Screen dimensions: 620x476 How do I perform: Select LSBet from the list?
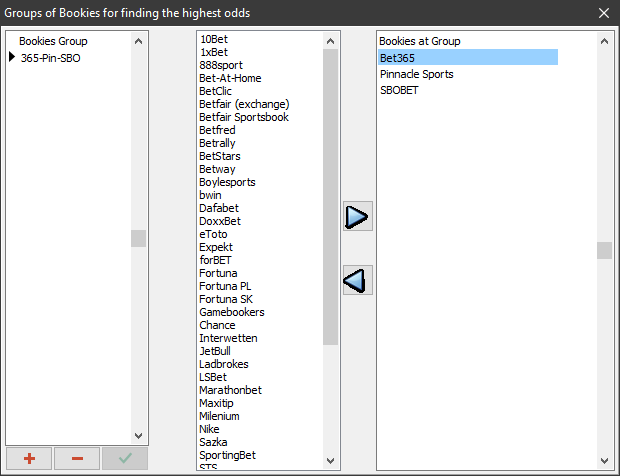(213, 378)
